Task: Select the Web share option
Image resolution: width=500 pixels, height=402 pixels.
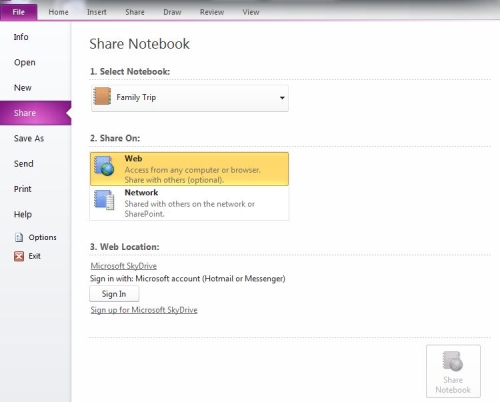Action: click(x=189, y=169)
